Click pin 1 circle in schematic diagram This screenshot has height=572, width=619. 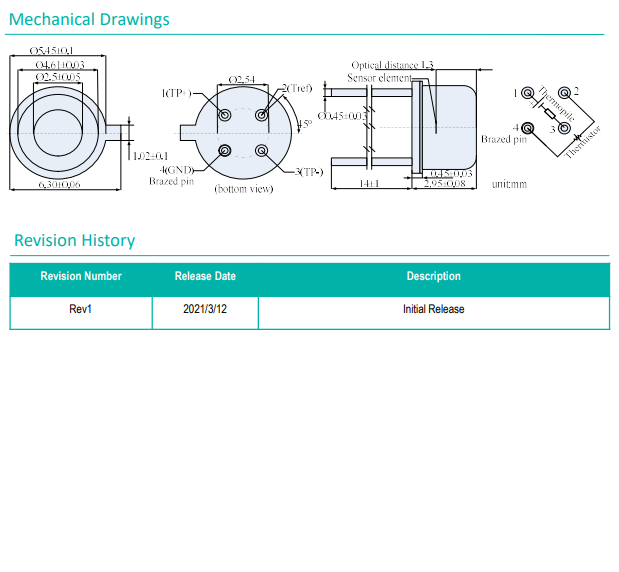pos(527,93)
